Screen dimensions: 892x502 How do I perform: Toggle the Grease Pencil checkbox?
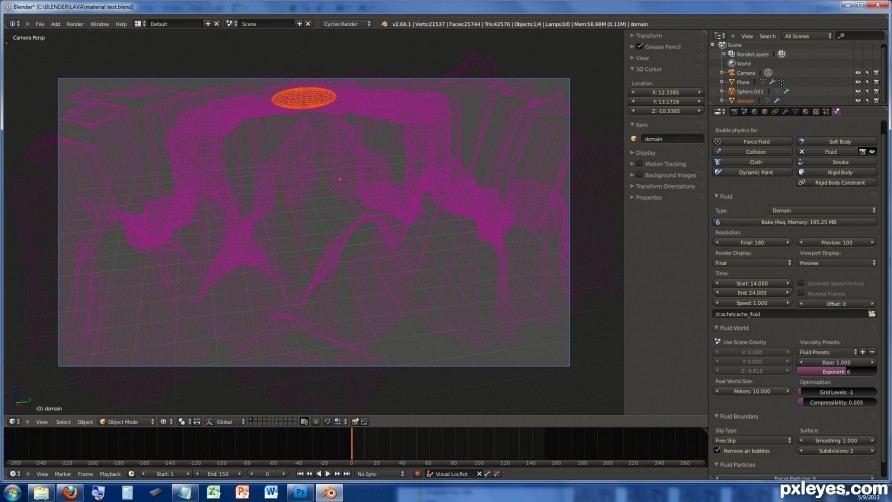[639, 47]
